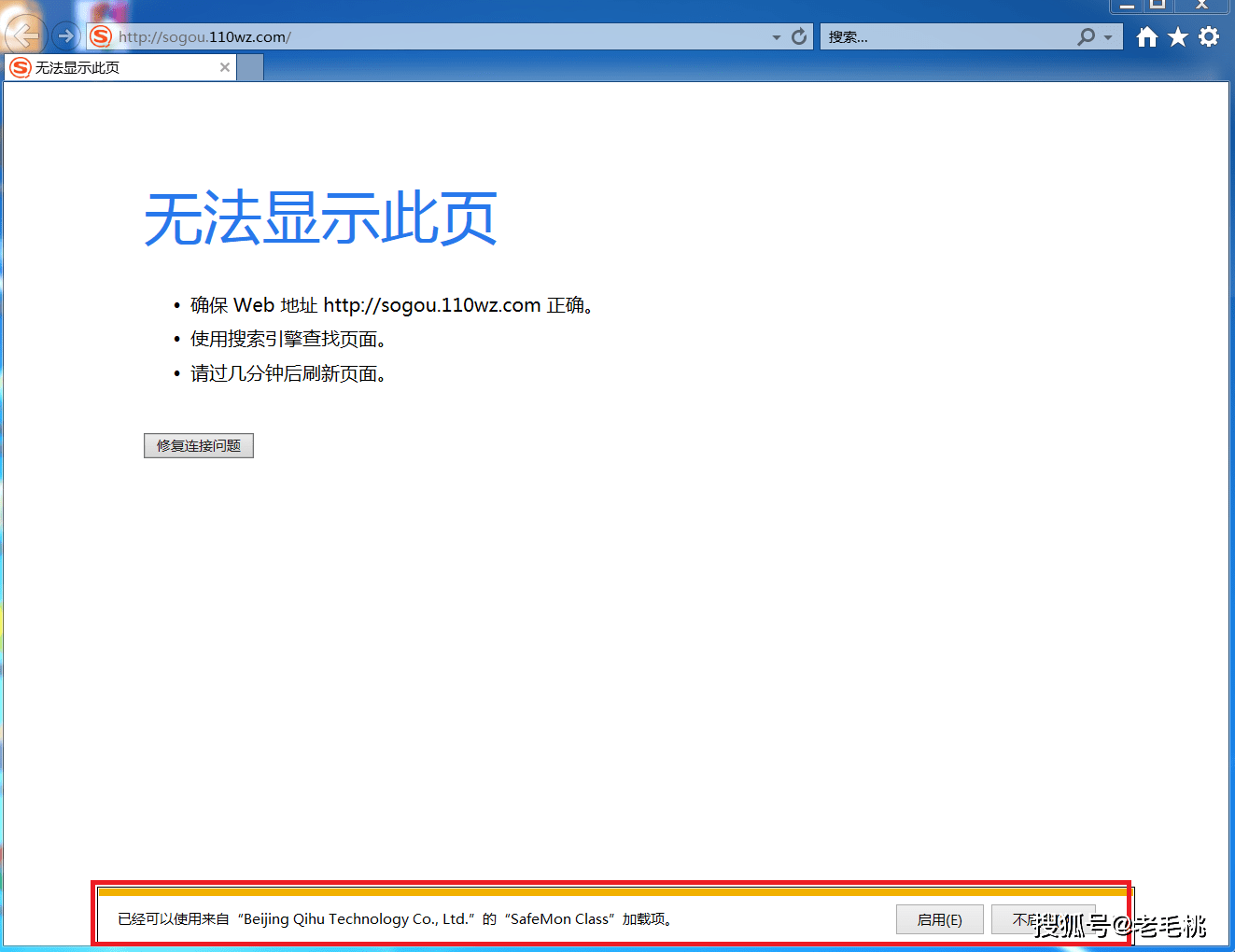Image resolution: width=1235 pixels, height=952 pixels.
Task: Expand the address bar autocomplete dropdown arrow
Action: [x=777, y=37]
